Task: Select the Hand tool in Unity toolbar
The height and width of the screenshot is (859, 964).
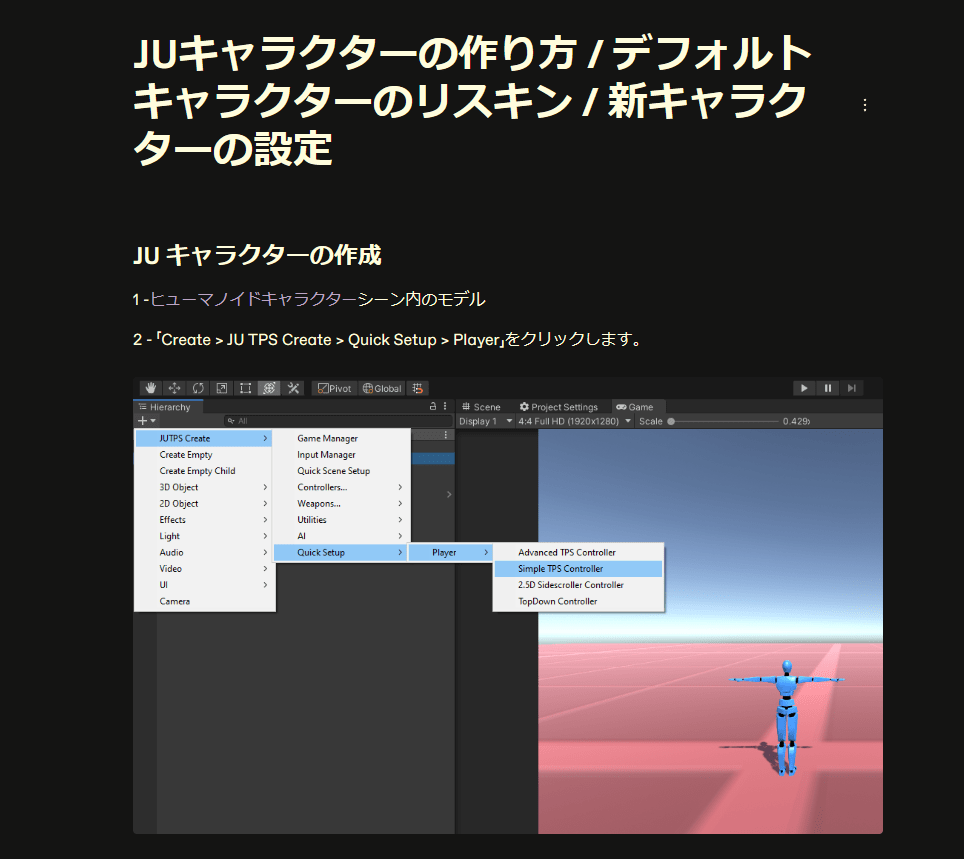Action: click(x=151, y=388)
